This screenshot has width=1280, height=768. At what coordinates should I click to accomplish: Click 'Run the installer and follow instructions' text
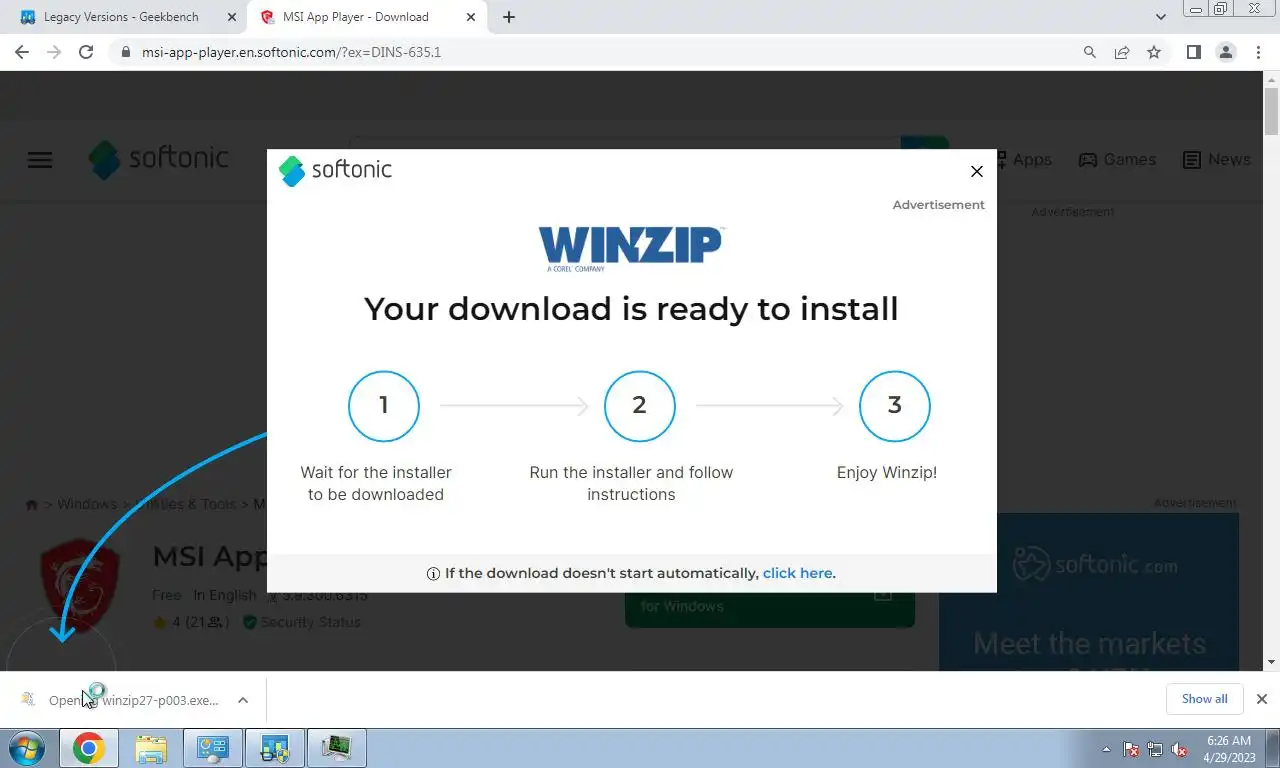[631, 483]
